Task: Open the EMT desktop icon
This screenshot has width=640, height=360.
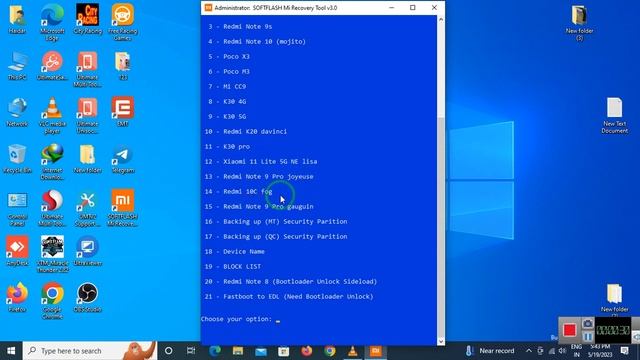Action: pos(122,111)
